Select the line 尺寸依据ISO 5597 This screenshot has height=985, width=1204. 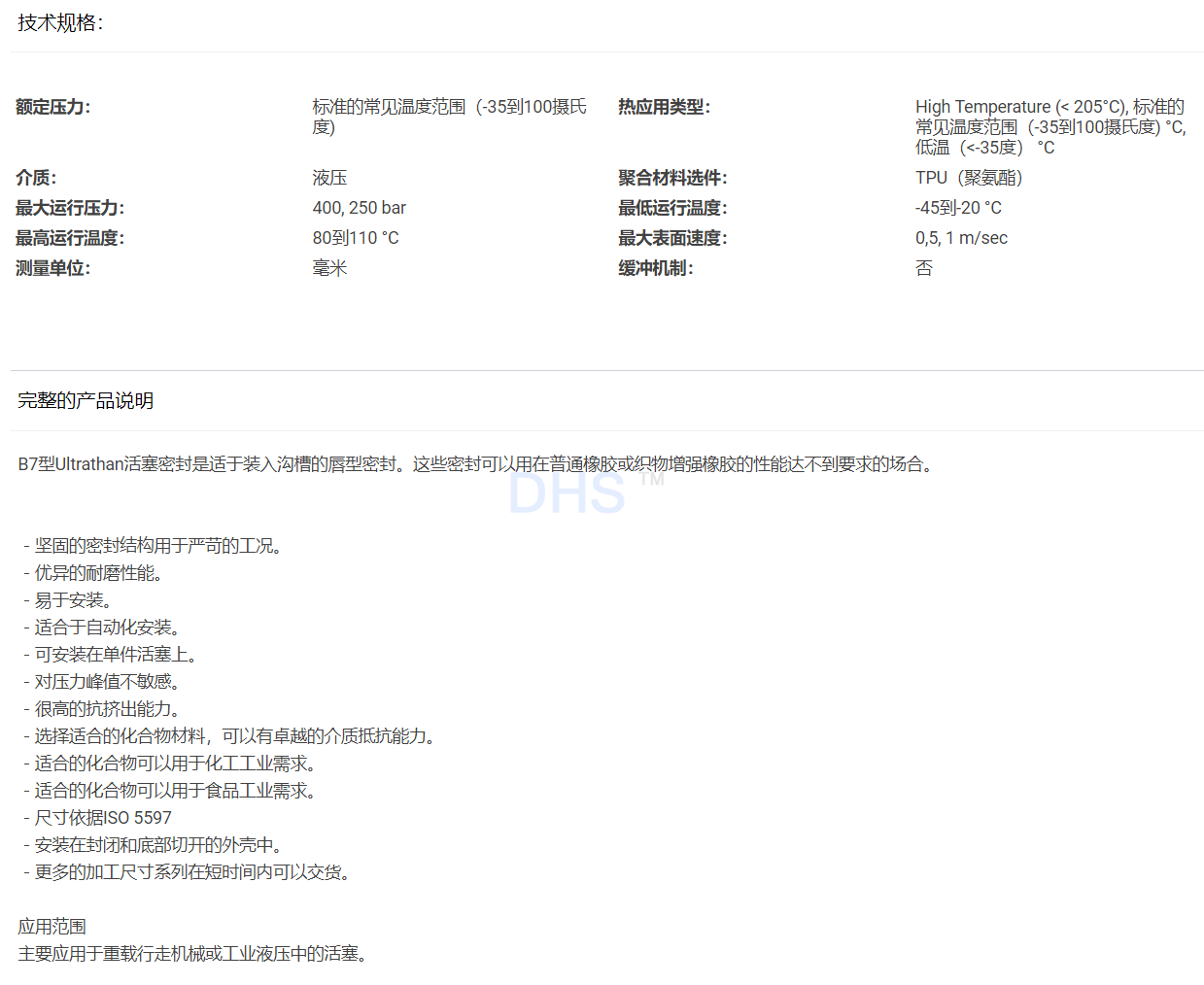(x=97, y=818)
